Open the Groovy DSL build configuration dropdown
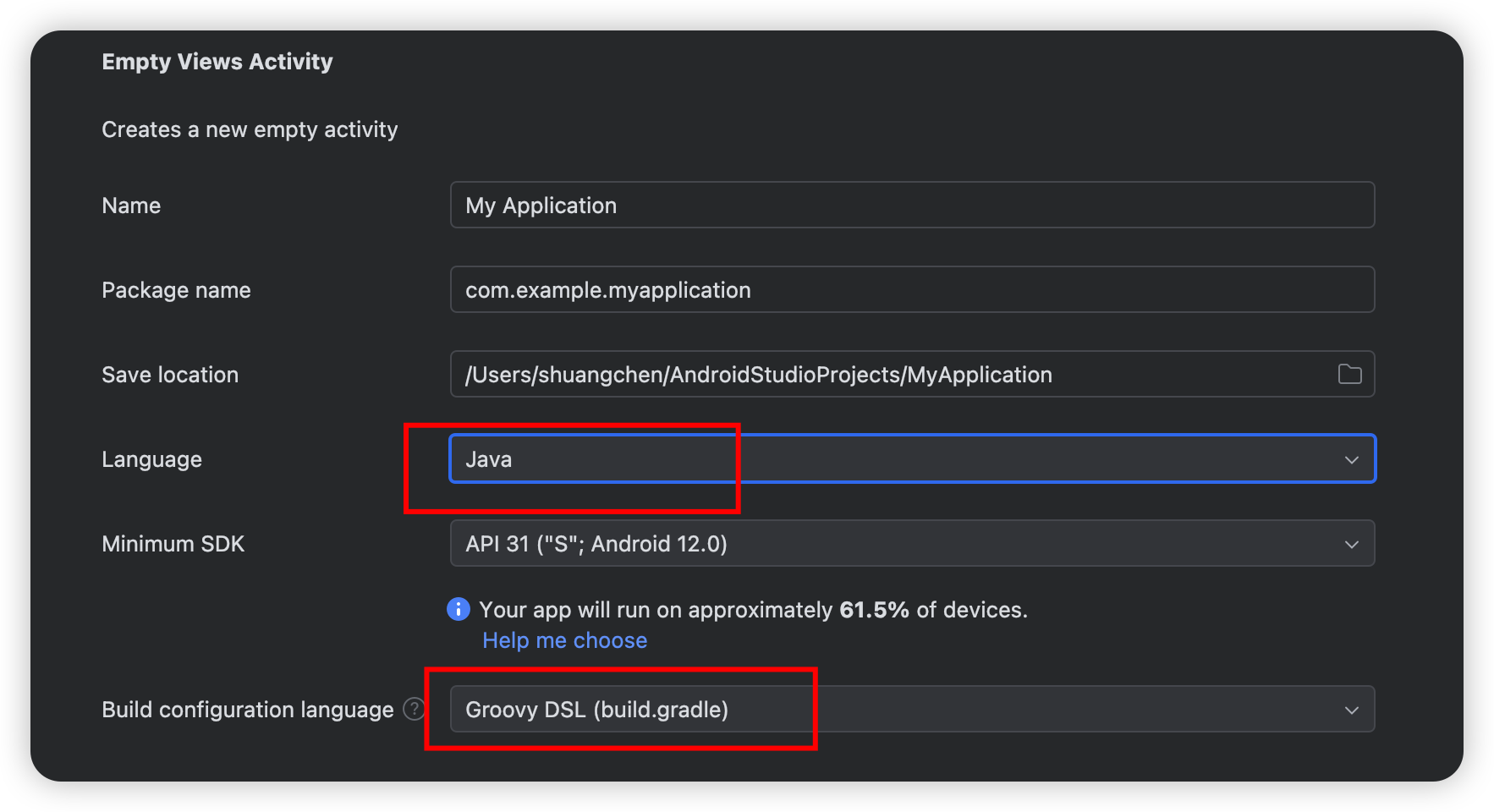The height and width of the screenshot is (812, 1494). [x=912, y=710]
